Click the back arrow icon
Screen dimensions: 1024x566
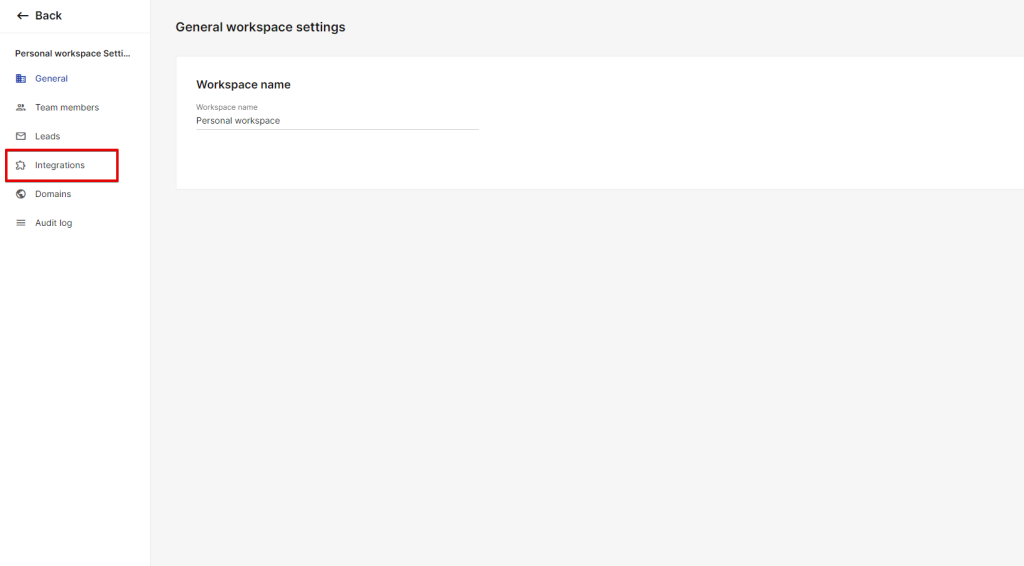click(x=22, y=16)
